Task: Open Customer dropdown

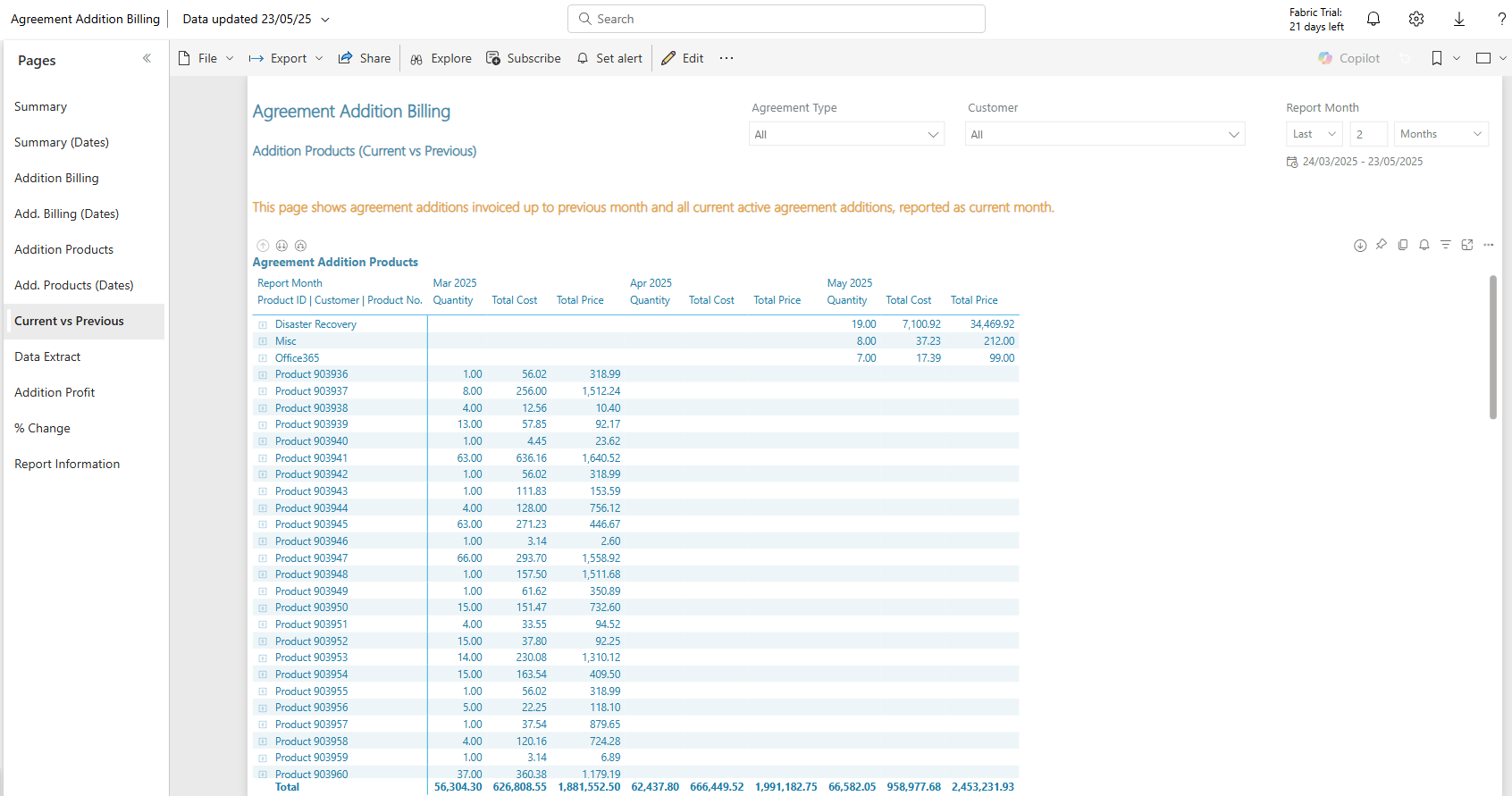Action: click(1105, 134)
